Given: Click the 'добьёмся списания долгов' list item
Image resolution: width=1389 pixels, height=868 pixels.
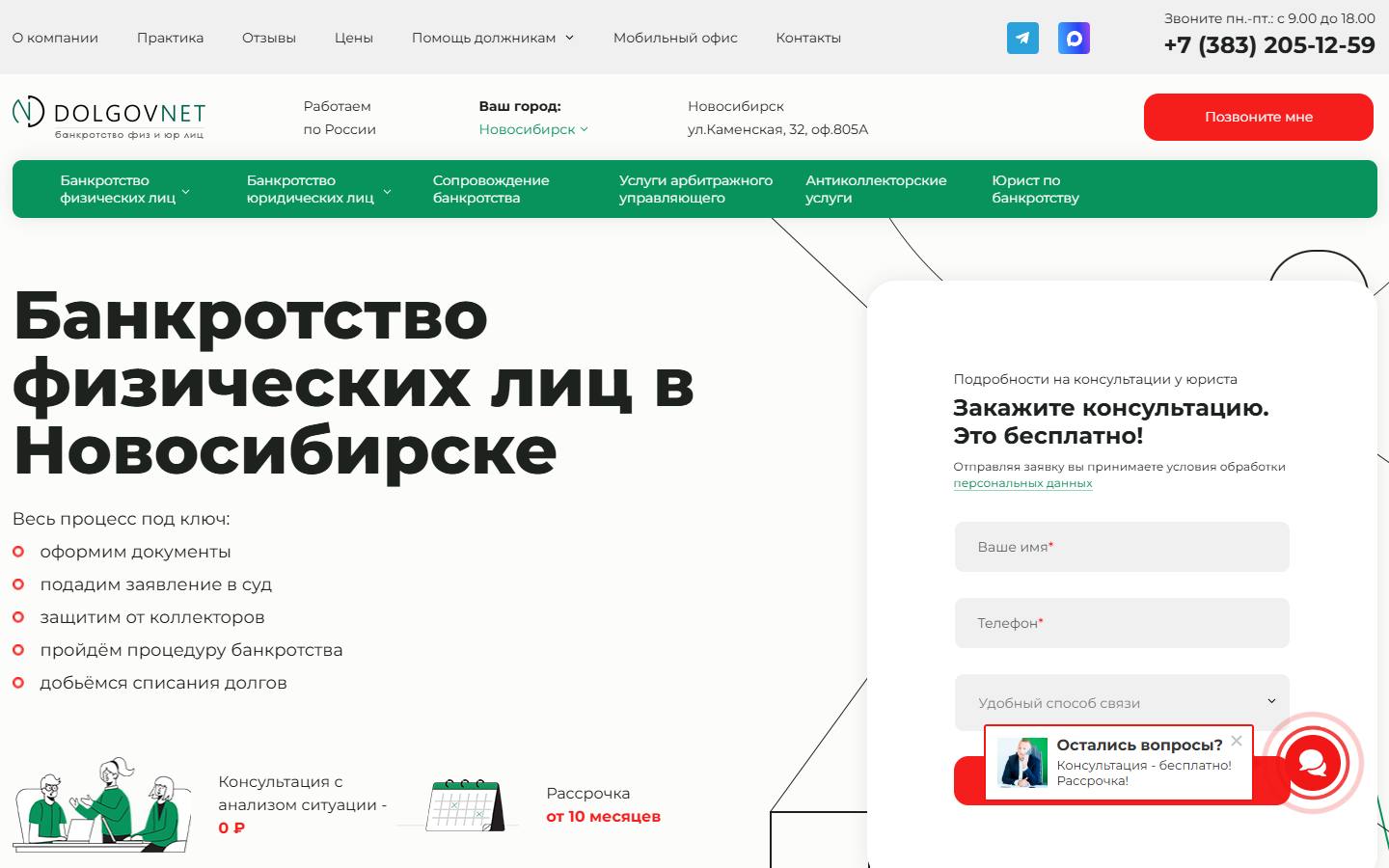Looking at the screenshot, I should pos(163,683).
